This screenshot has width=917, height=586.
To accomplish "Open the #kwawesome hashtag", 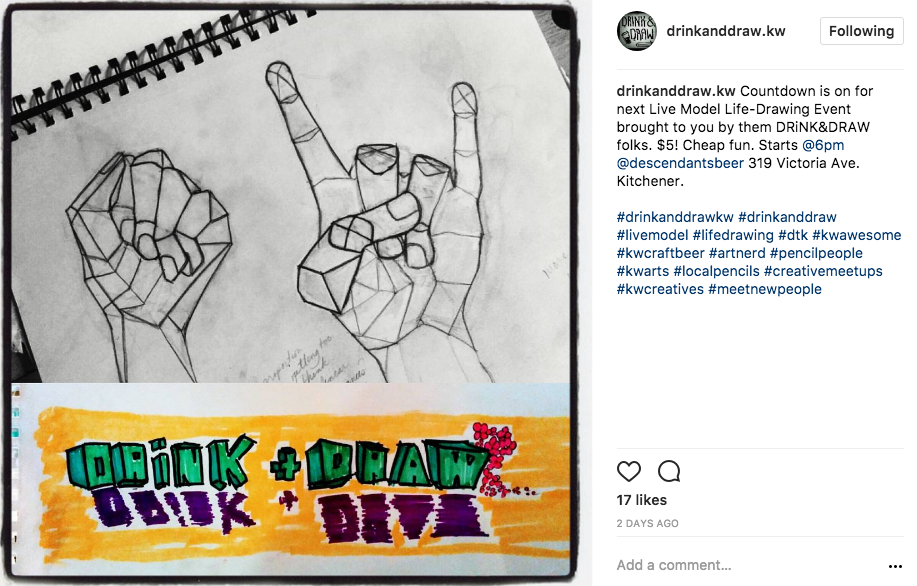I will [x=857, y=236].
